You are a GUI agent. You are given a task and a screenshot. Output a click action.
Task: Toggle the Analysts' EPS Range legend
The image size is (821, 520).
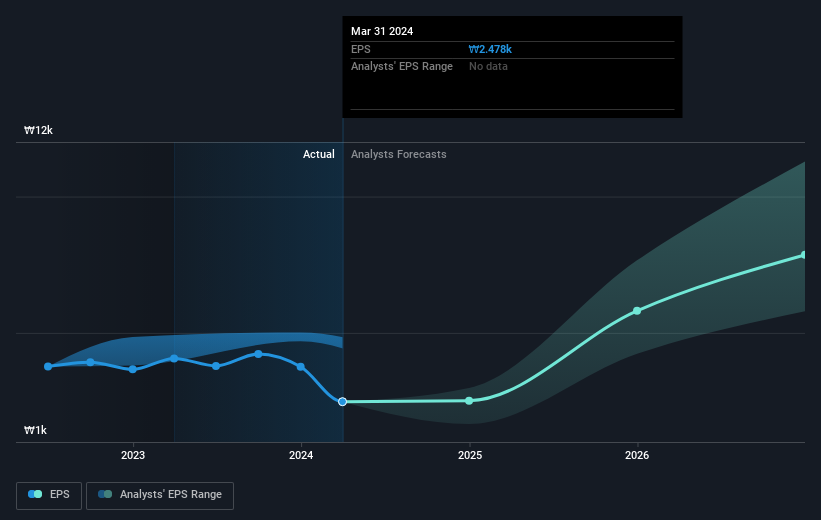click(x=160, y=495)
